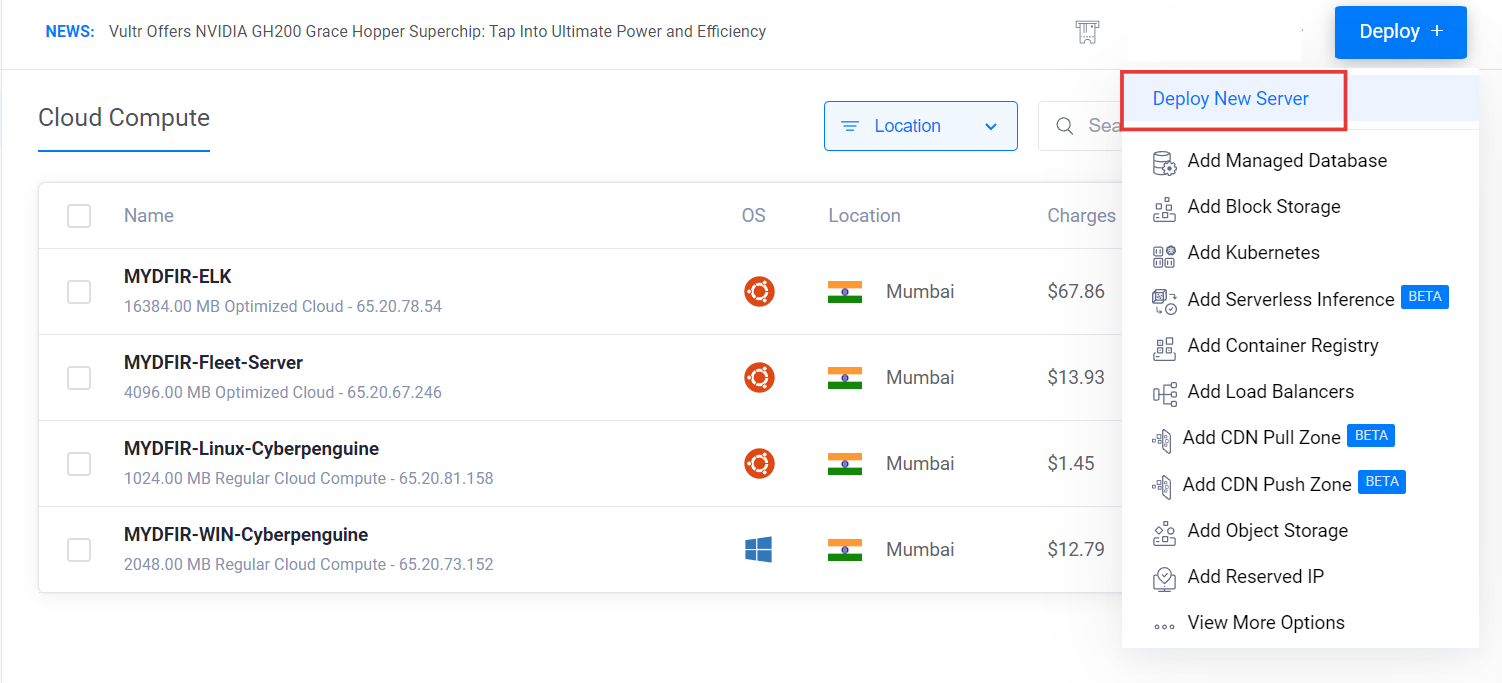Click the Reserved IP icon

tap(1164, 578)
